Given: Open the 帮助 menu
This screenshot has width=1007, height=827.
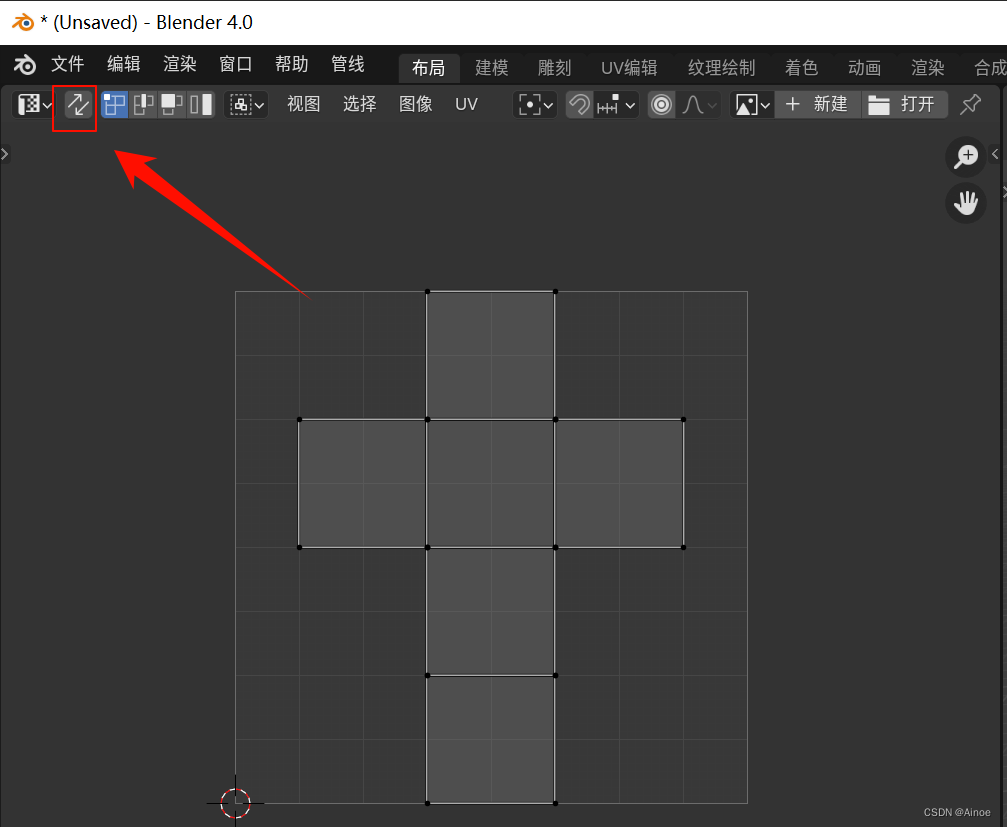Looking at the screenshot, I should tap(292, 64).
